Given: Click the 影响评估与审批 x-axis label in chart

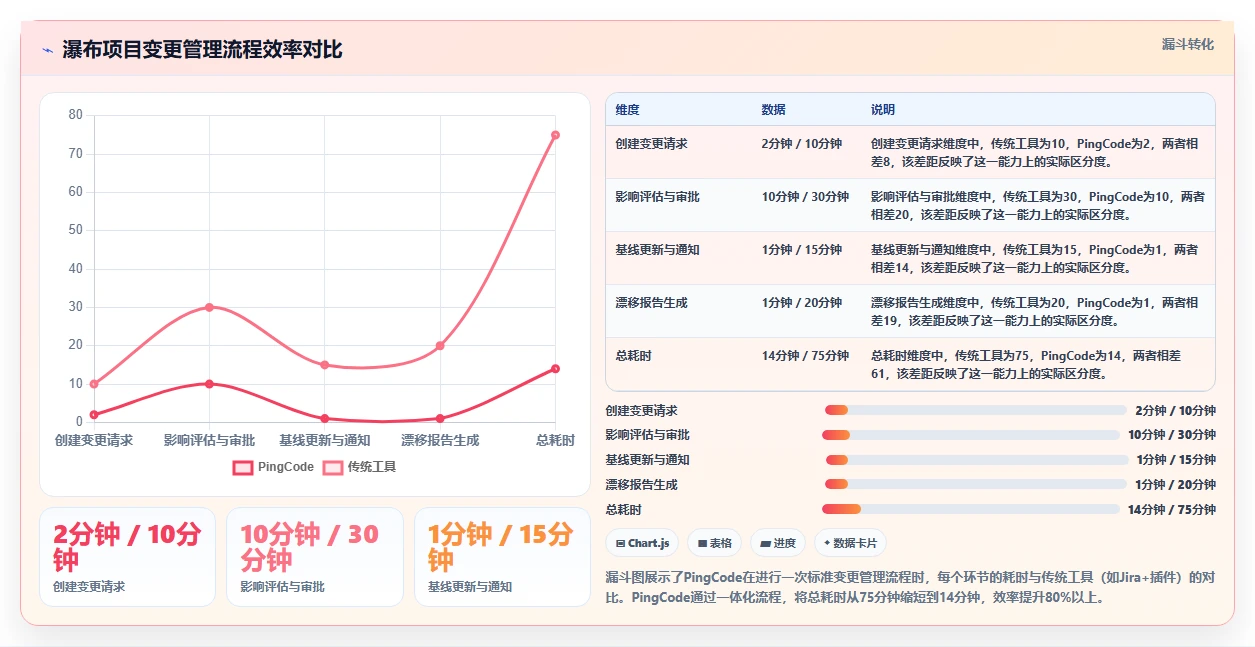Looking at the screenshot, I should [209, 441].
